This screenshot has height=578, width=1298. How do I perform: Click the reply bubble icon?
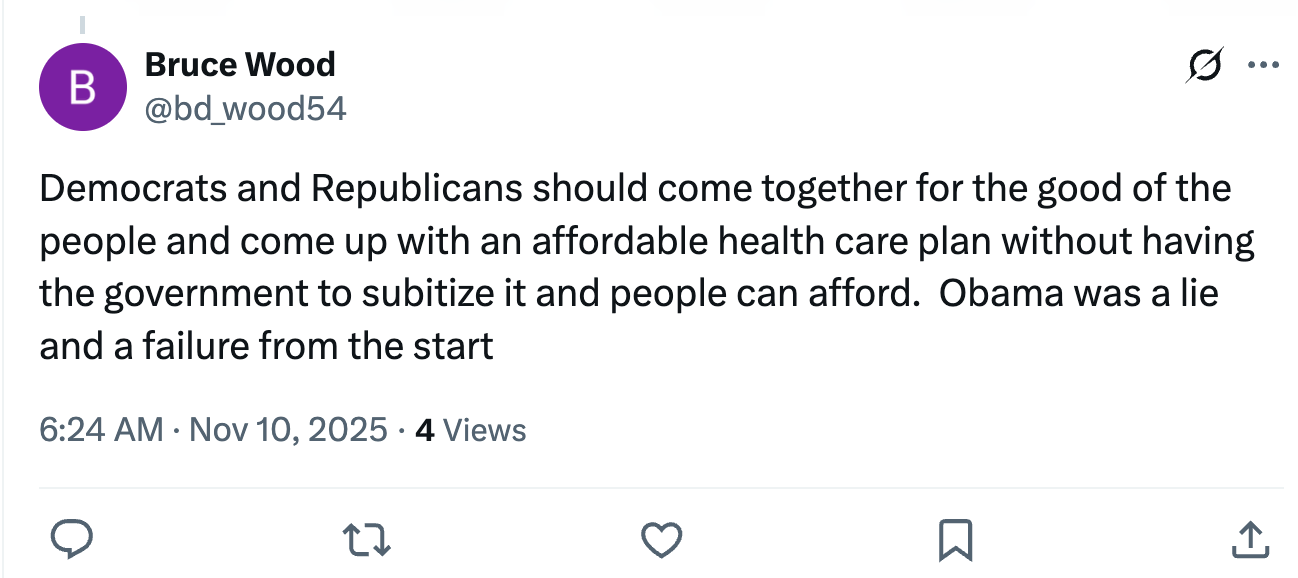point(70,538)
